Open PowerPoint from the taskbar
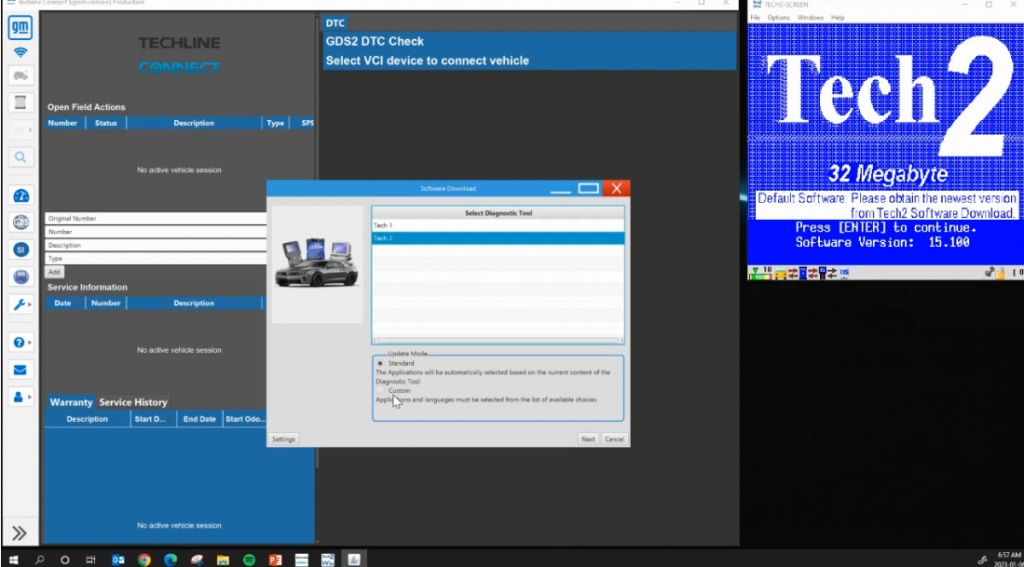The image size is (1024, 567). coord(275,560)
